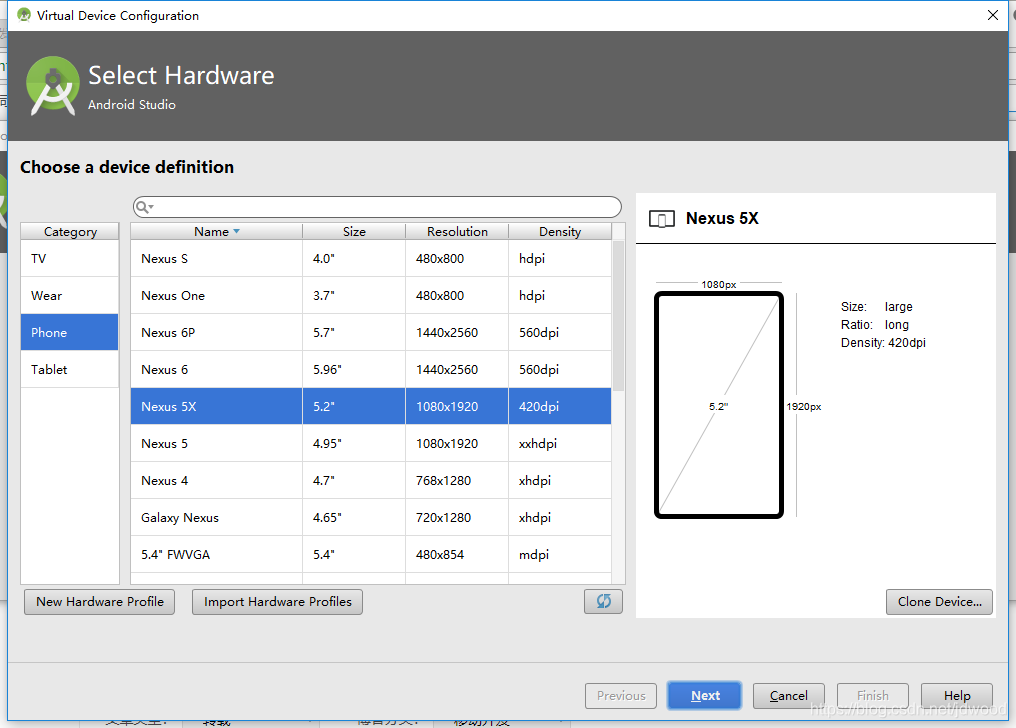Screen dimensions: 1016x728
Task: Select the Nexus 6P device row
Action: coord(371,332)
